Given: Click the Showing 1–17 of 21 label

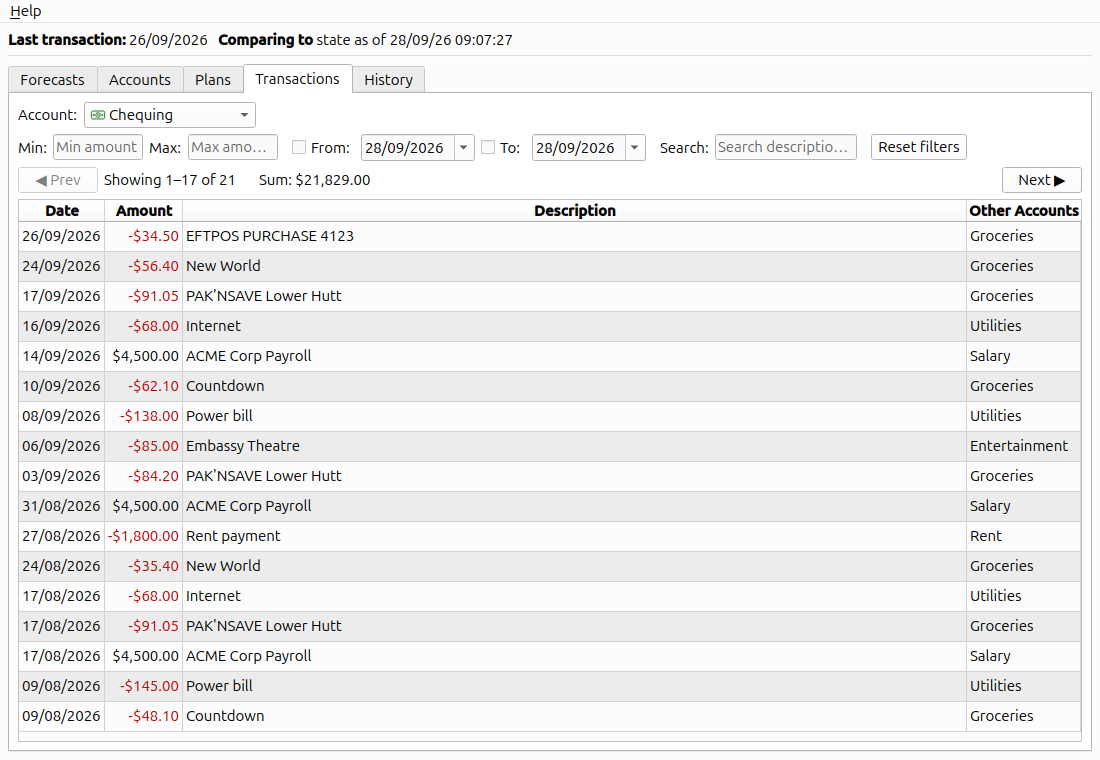Looking at the screenshot, I should 170,180.
